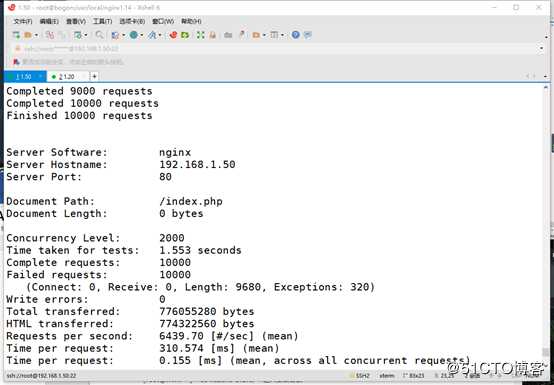This screenshot has width=554, height=385.
Task: Open the 编辑(E) menu
Action: (49, 21)
